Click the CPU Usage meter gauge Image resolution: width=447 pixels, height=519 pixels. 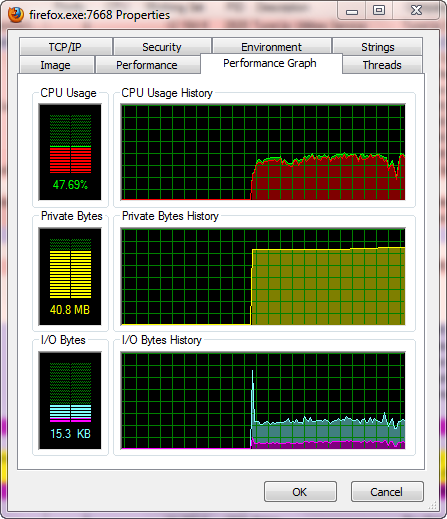tap(70, 152)
